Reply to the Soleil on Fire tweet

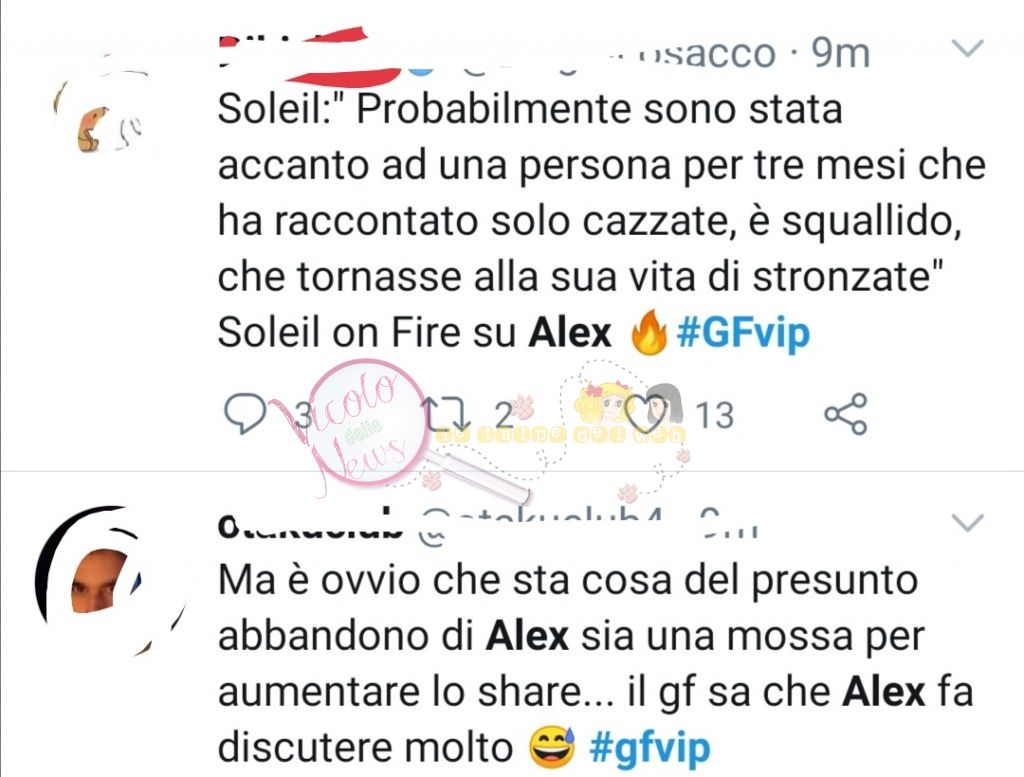point(245,414)
